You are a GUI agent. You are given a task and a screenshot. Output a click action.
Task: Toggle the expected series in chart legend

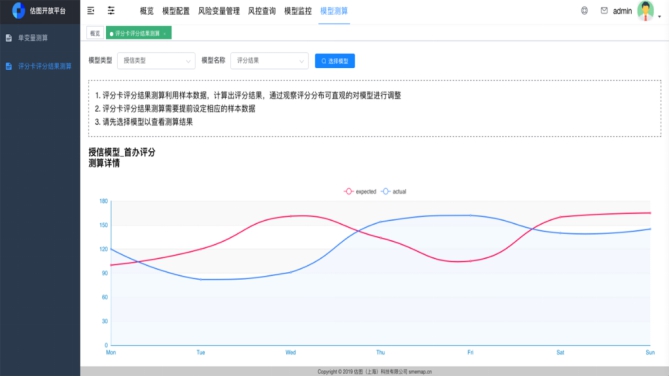pyautogui.click(x=360, y=191)
